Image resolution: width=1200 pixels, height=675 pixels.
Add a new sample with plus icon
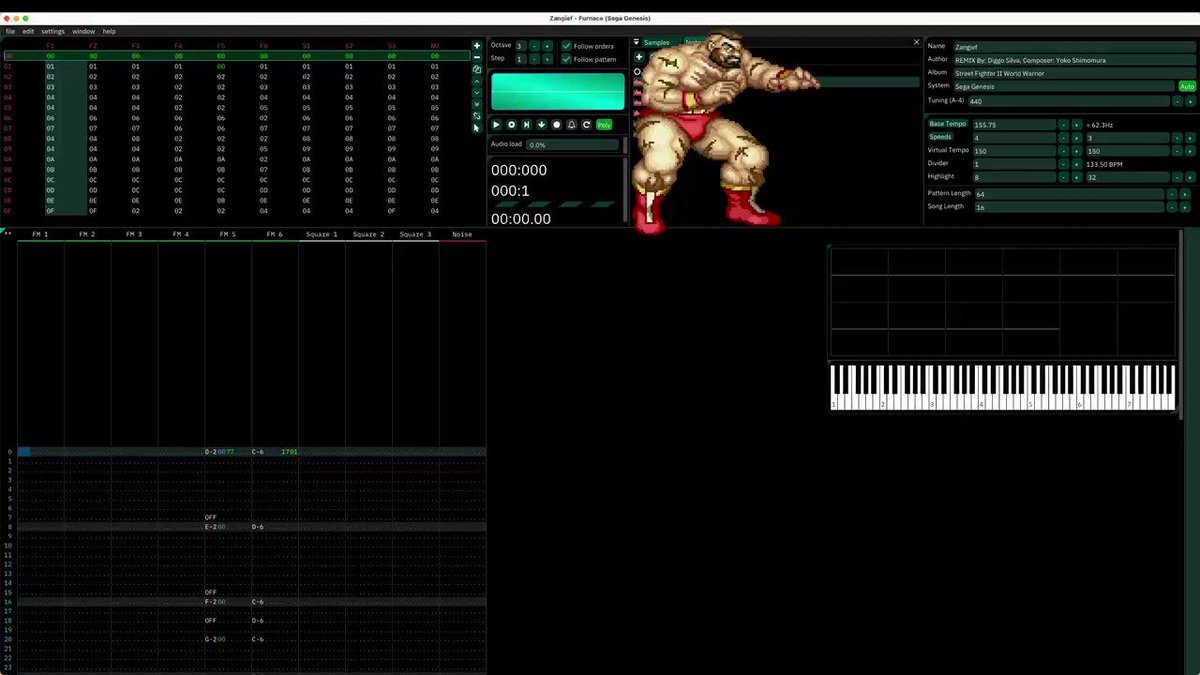point(639,57)
